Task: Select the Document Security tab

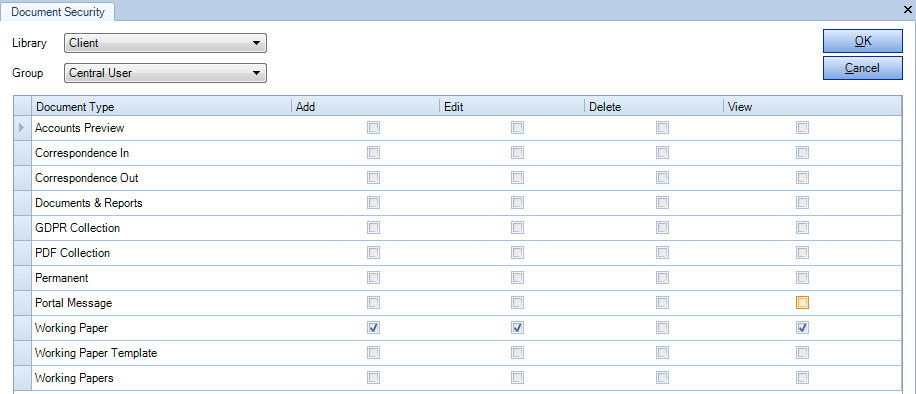Action: point(58,12)
